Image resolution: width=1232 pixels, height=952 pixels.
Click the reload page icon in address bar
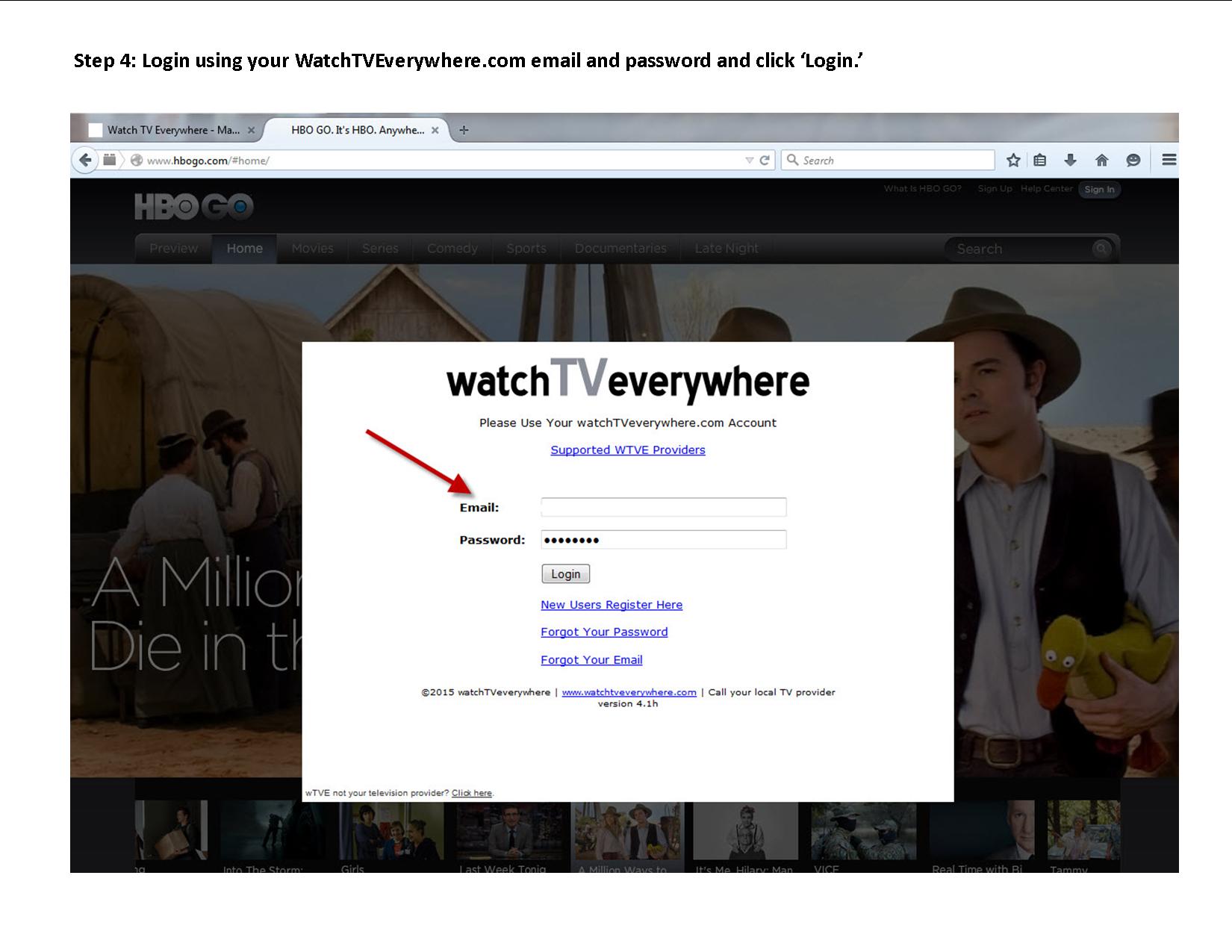pyautogui.click(x=765, y=161)
